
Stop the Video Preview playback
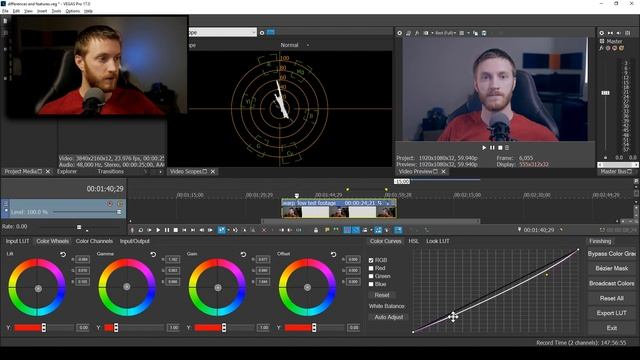[500, 148]
